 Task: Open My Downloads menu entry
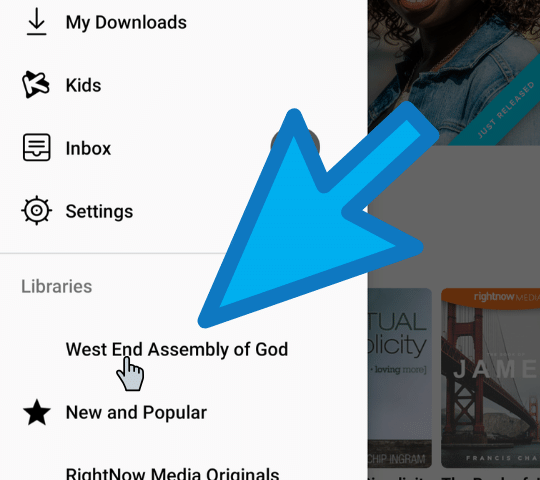126,23
